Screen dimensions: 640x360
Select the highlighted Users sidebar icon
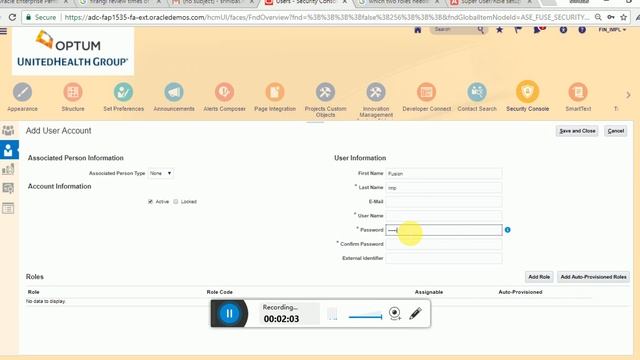point(9,150)
